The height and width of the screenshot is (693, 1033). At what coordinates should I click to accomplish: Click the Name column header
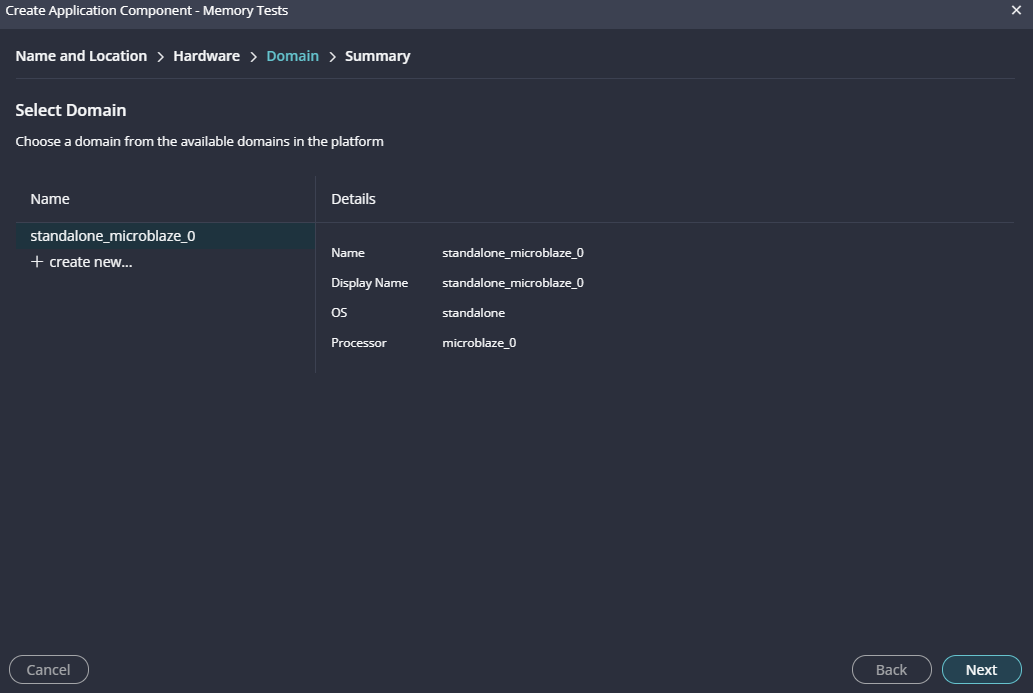click(50, 199)
